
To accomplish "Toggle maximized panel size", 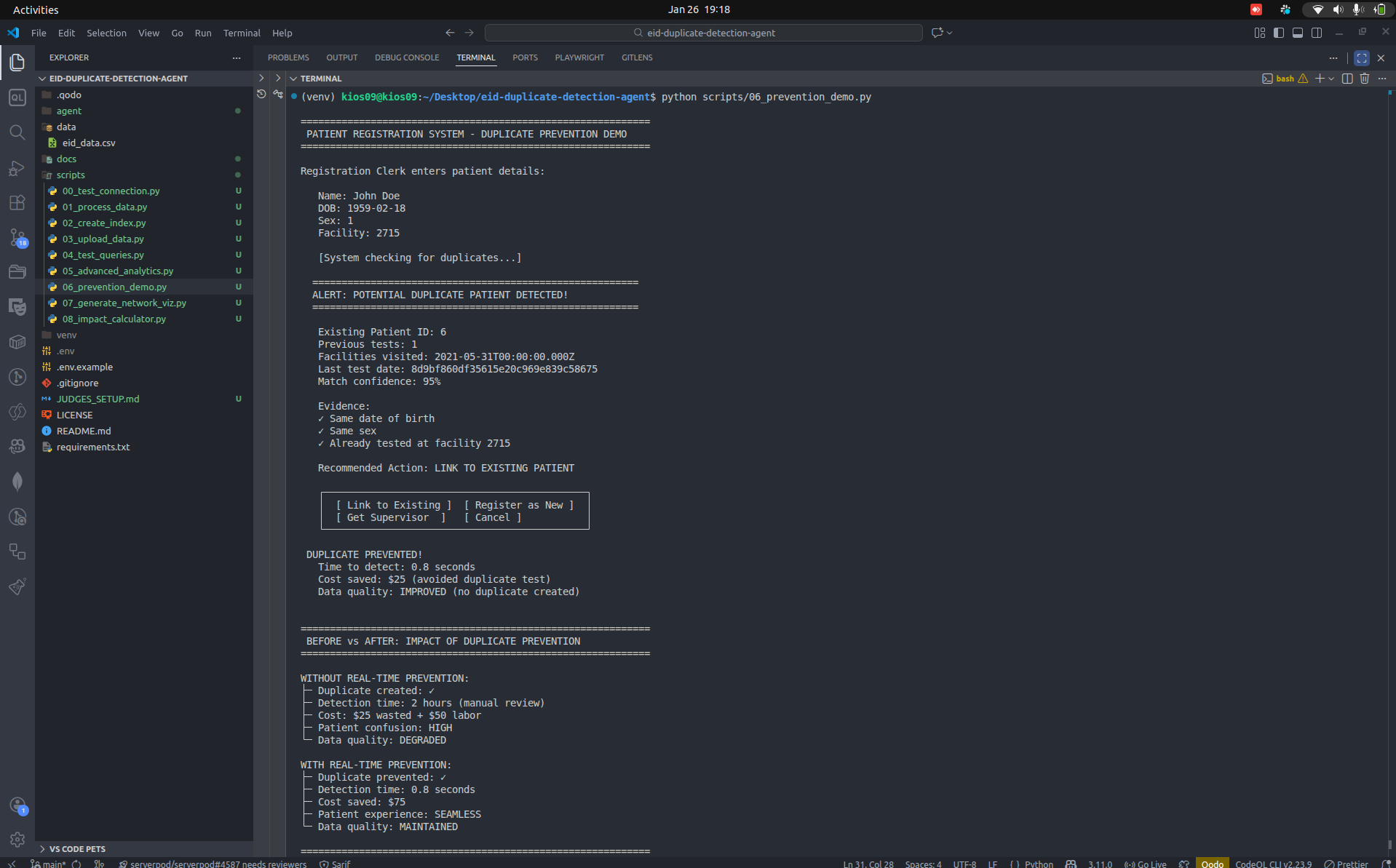I will coord(1361,58).
